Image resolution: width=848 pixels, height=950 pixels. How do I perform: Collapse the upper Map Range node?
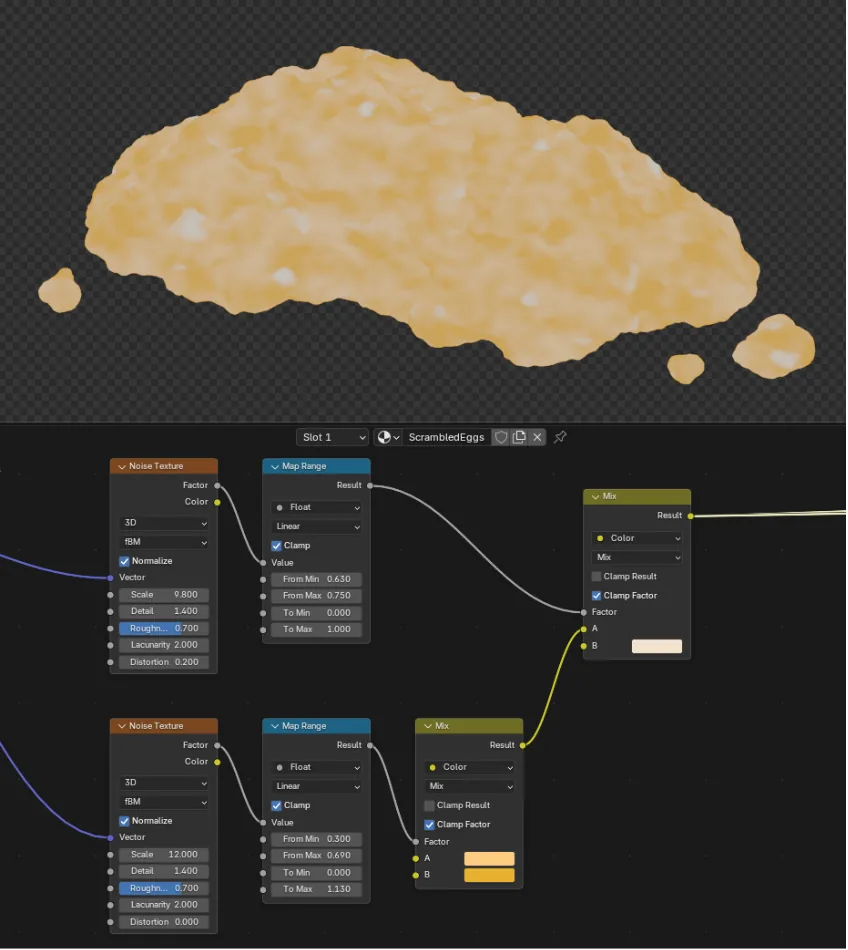tap(274, 467)
